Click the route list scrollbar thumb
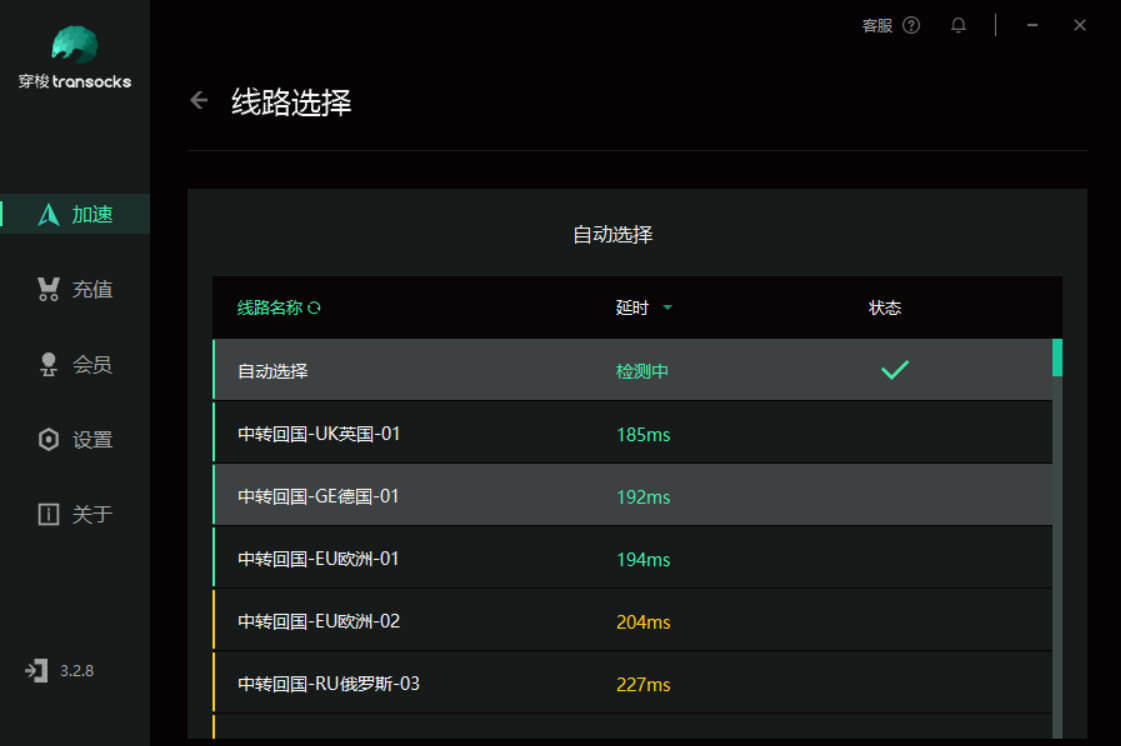 (x=1057, y=358)
